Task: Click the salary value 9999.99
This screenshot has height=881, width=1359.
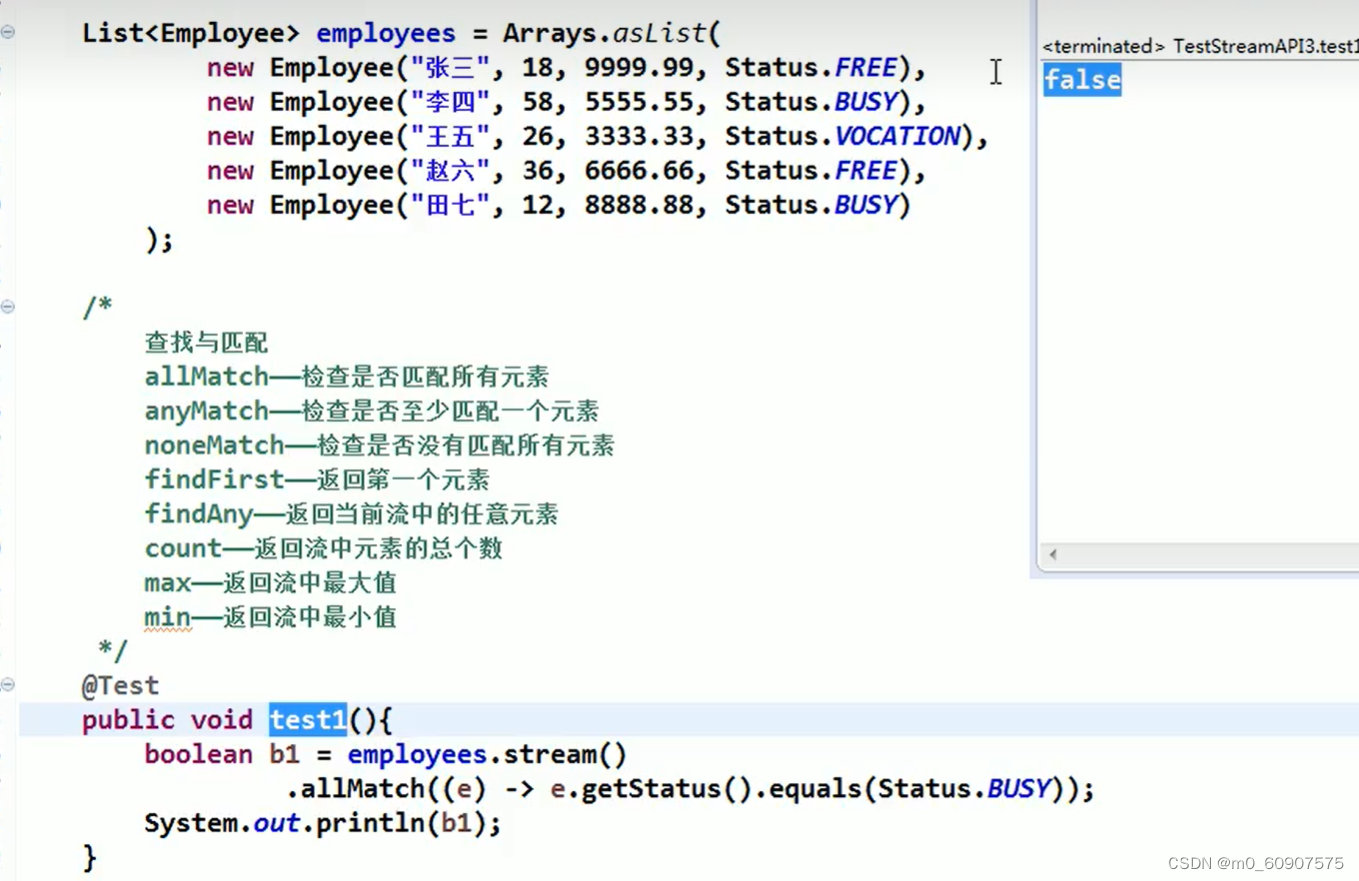Action: (639, 68)
